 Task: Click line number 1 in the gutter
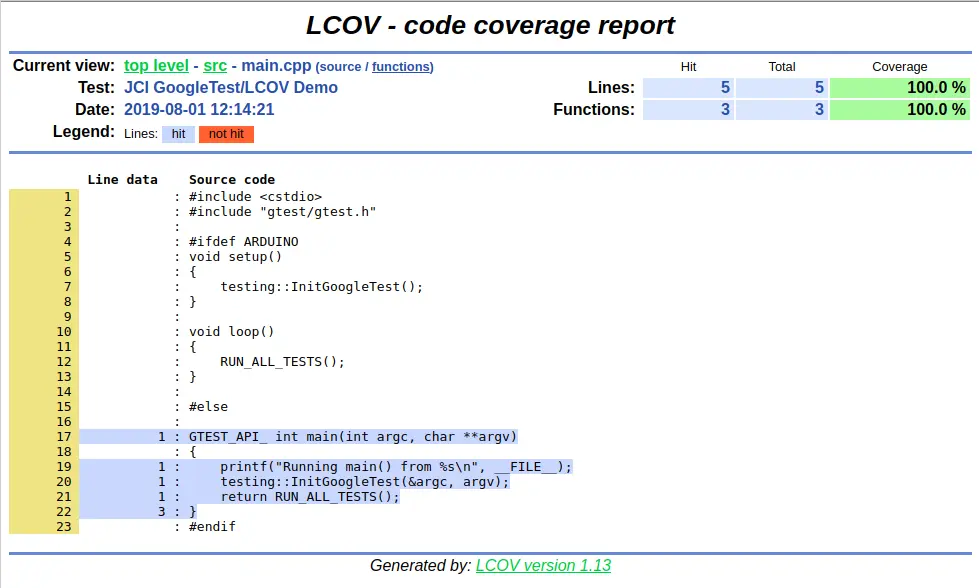pyautogui.click(x=67, y=197)
